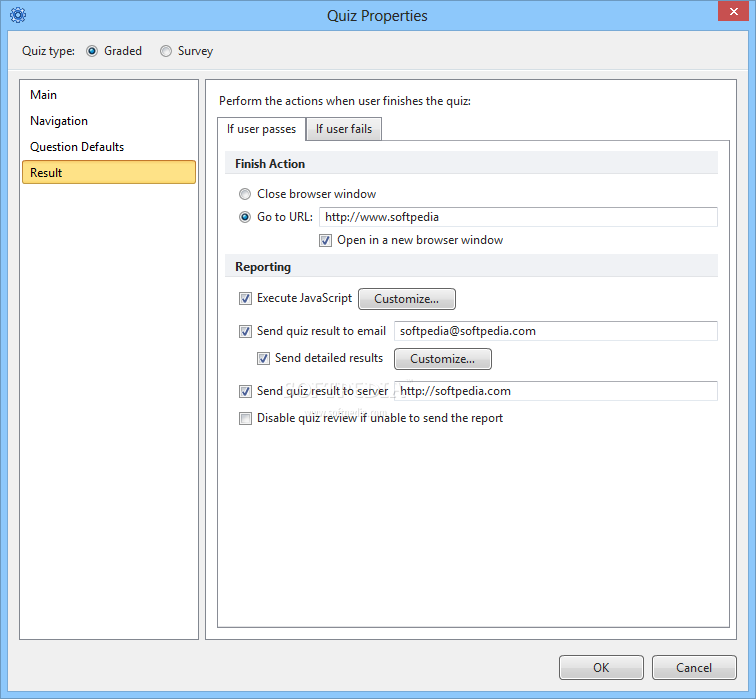The height and width of the screenshot is (699, 756).
Task: Toggle the Execute JavaScript checkbox
Action: click(245, 298)
